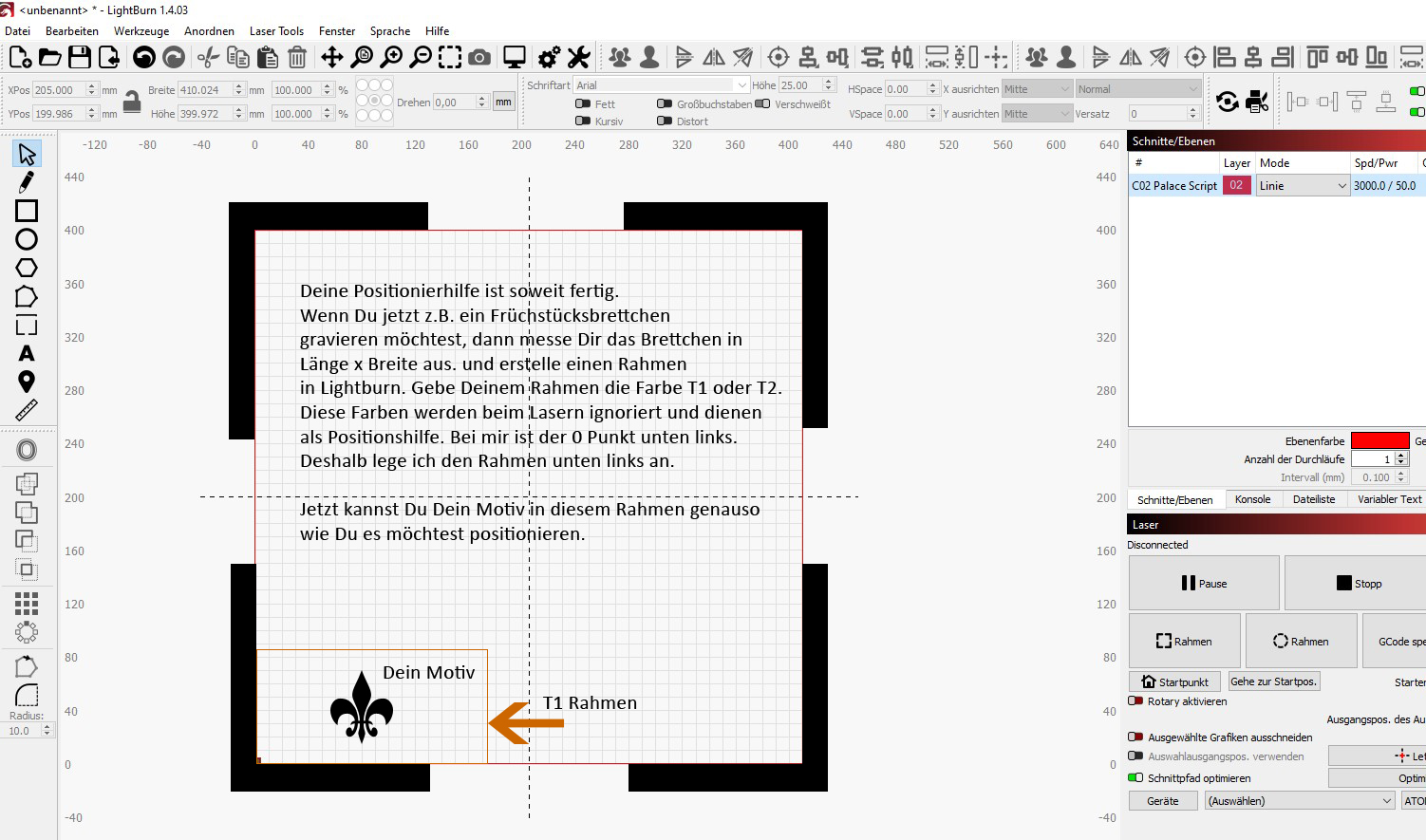The image size is (1426, 840).
Task: Select the Draw Lines pencil tool
Action: [27, 181]
